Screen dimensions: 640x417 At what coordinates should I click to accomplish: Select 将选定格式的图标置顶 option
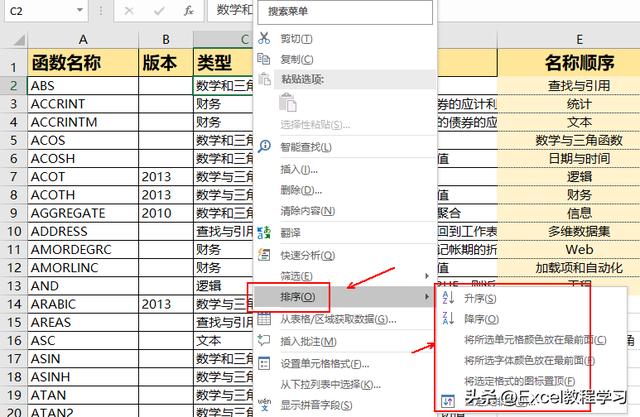point(520,381)
